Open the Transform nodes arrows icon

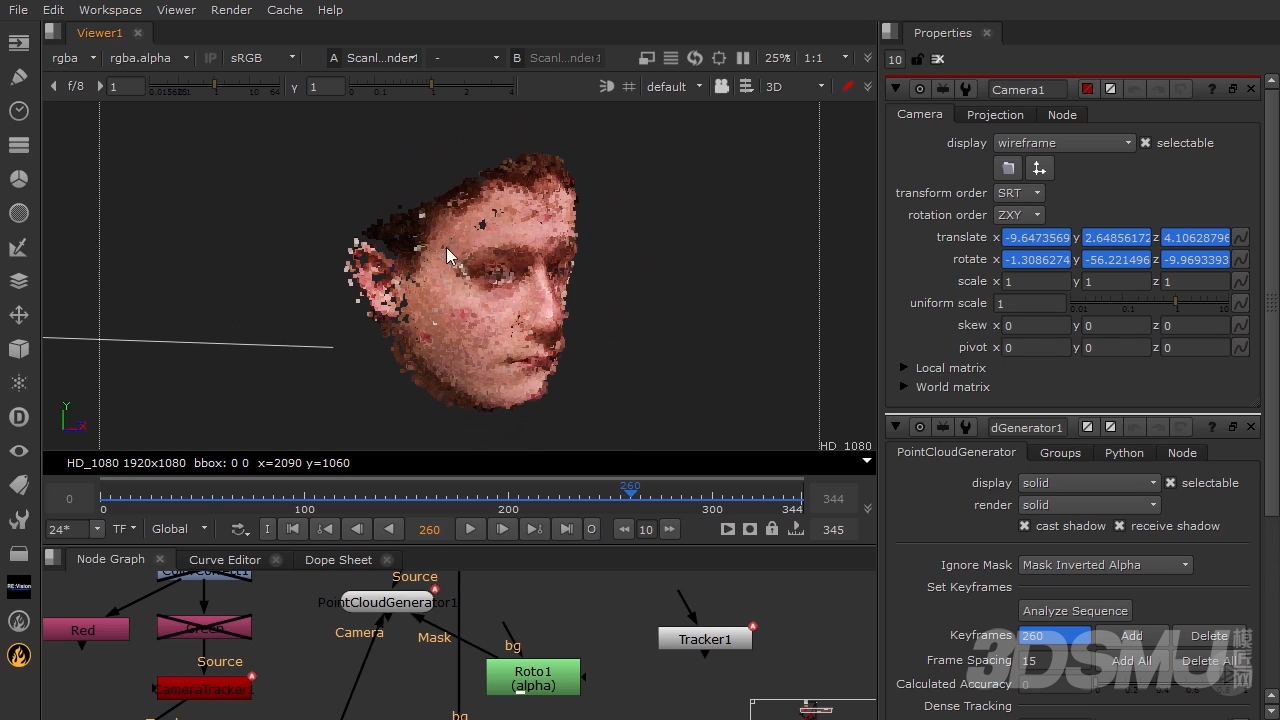[x=19, y=315]
